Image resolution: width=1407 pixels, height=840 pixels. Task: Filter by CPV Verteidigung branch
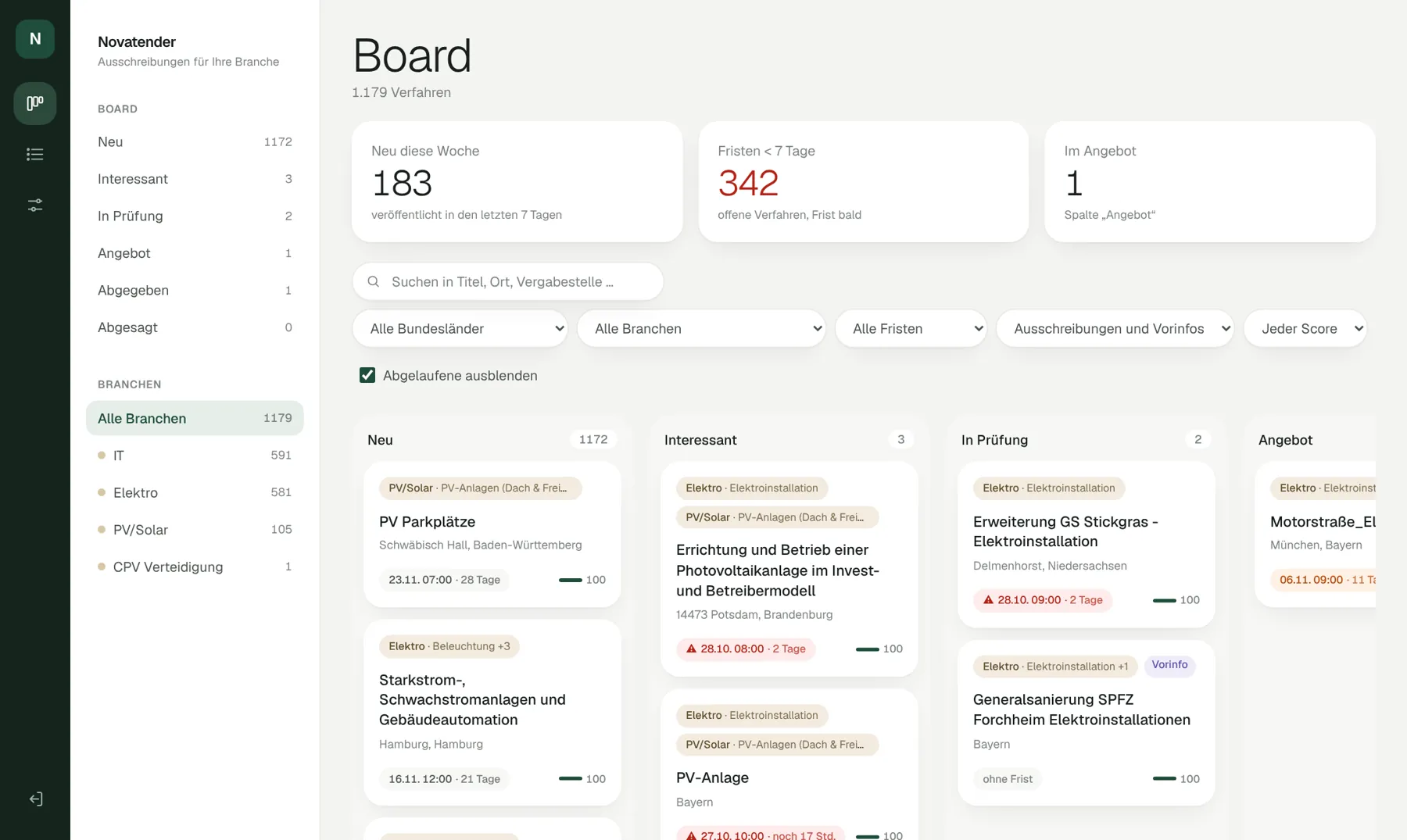click(x=195, y=567)
